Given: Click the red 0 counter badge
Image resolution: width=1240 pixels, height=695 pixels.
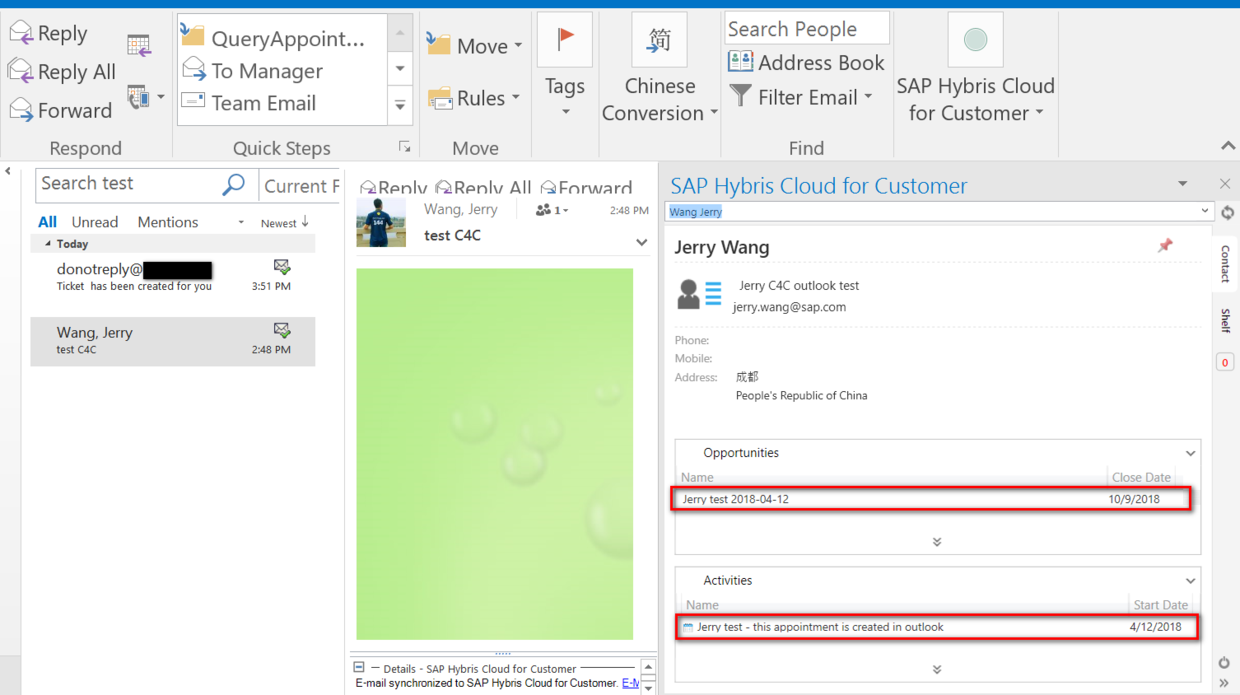Looking at the screenshot, I should (x=1225, y=362).
